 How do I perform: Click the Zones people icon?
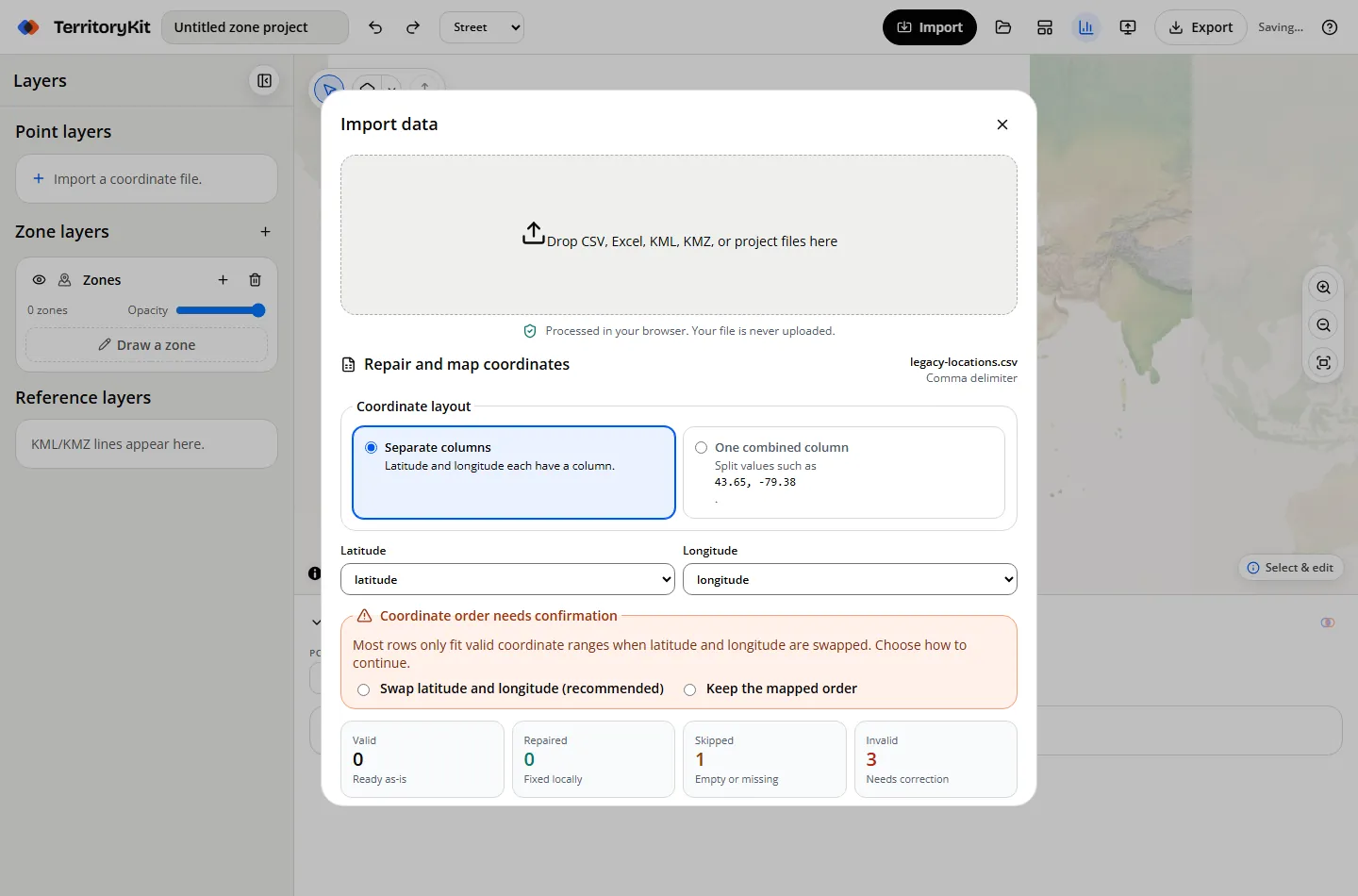tap(65, 280)
